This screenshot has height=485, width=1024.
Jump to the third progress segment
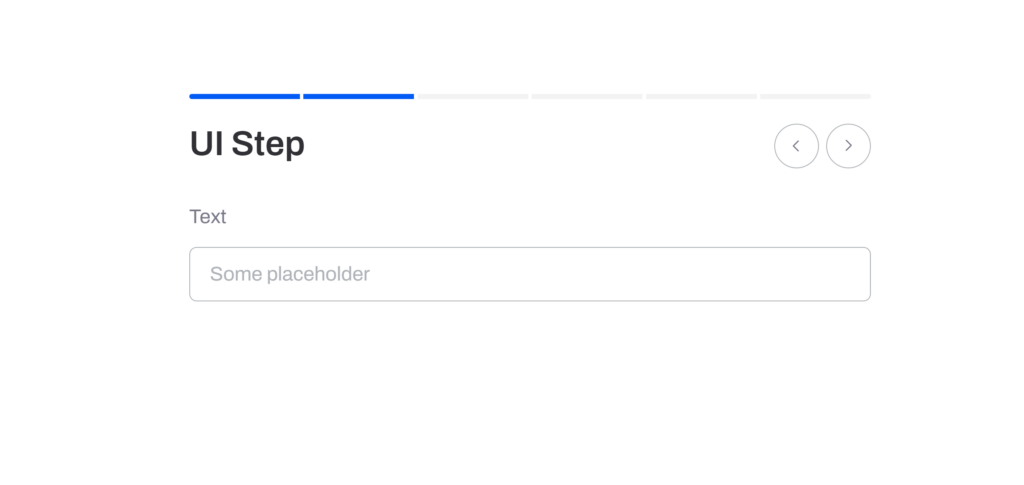point(472,96)
